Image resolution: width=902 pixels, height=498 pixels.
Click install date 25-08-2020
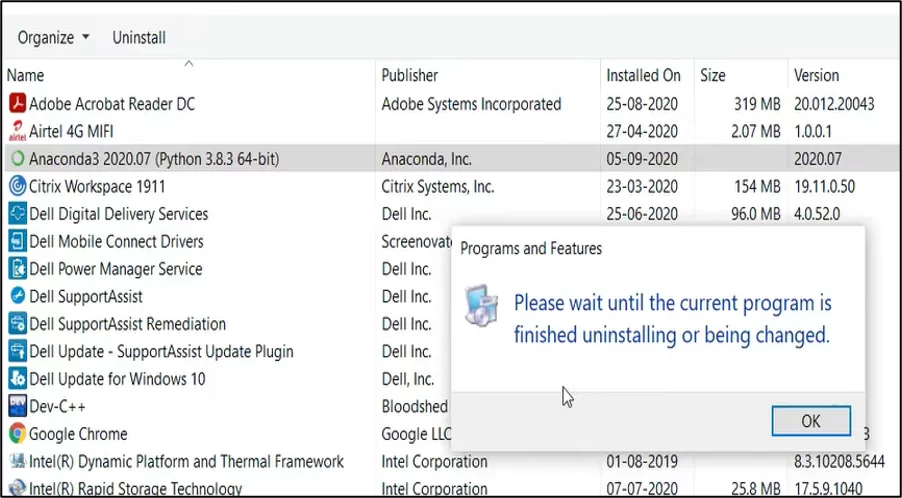pyautogui.click(x=642, y=104)
